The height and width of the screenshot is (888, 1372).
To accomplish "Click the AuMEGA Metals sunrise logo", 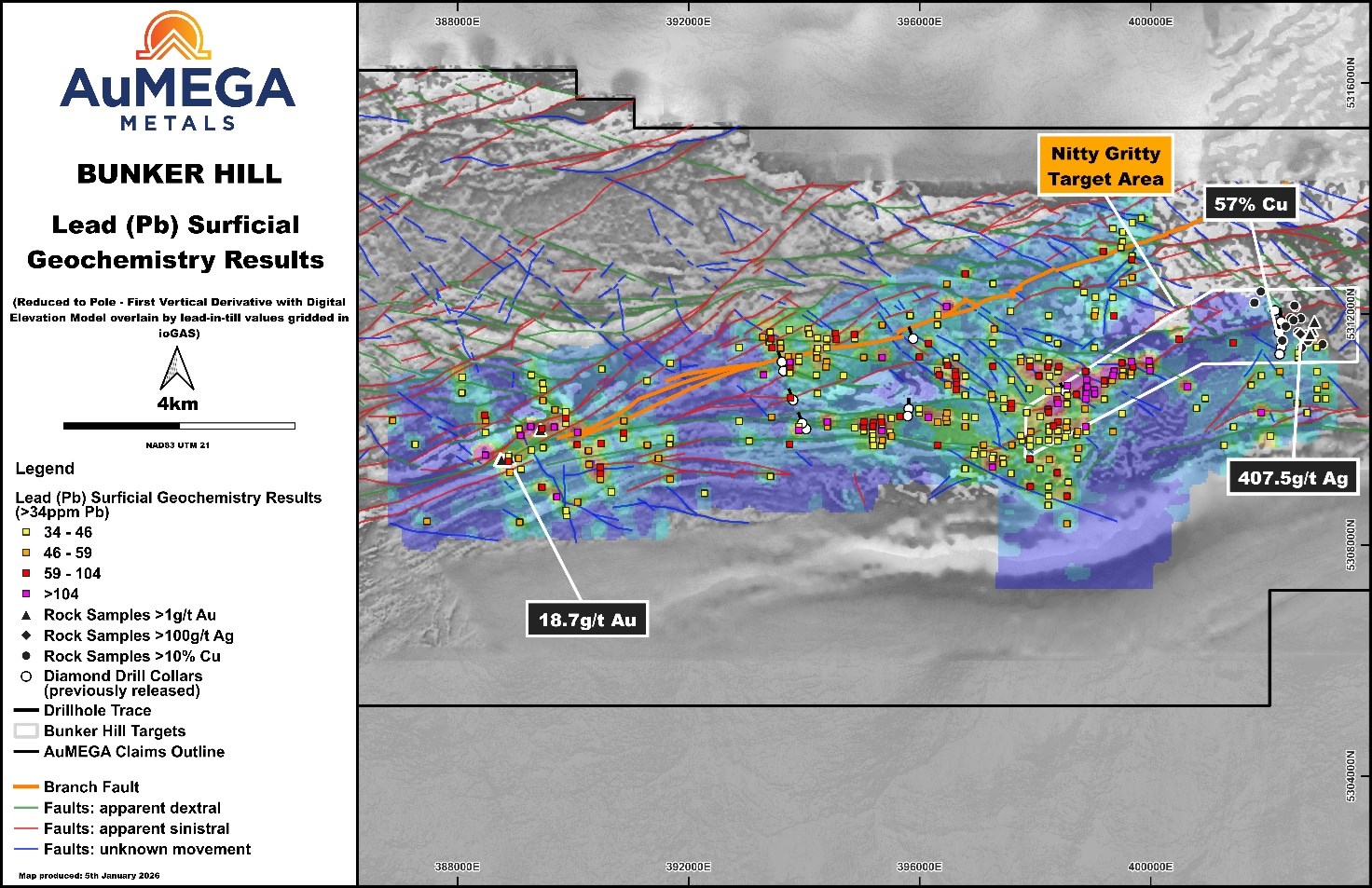I will [174, 37].
